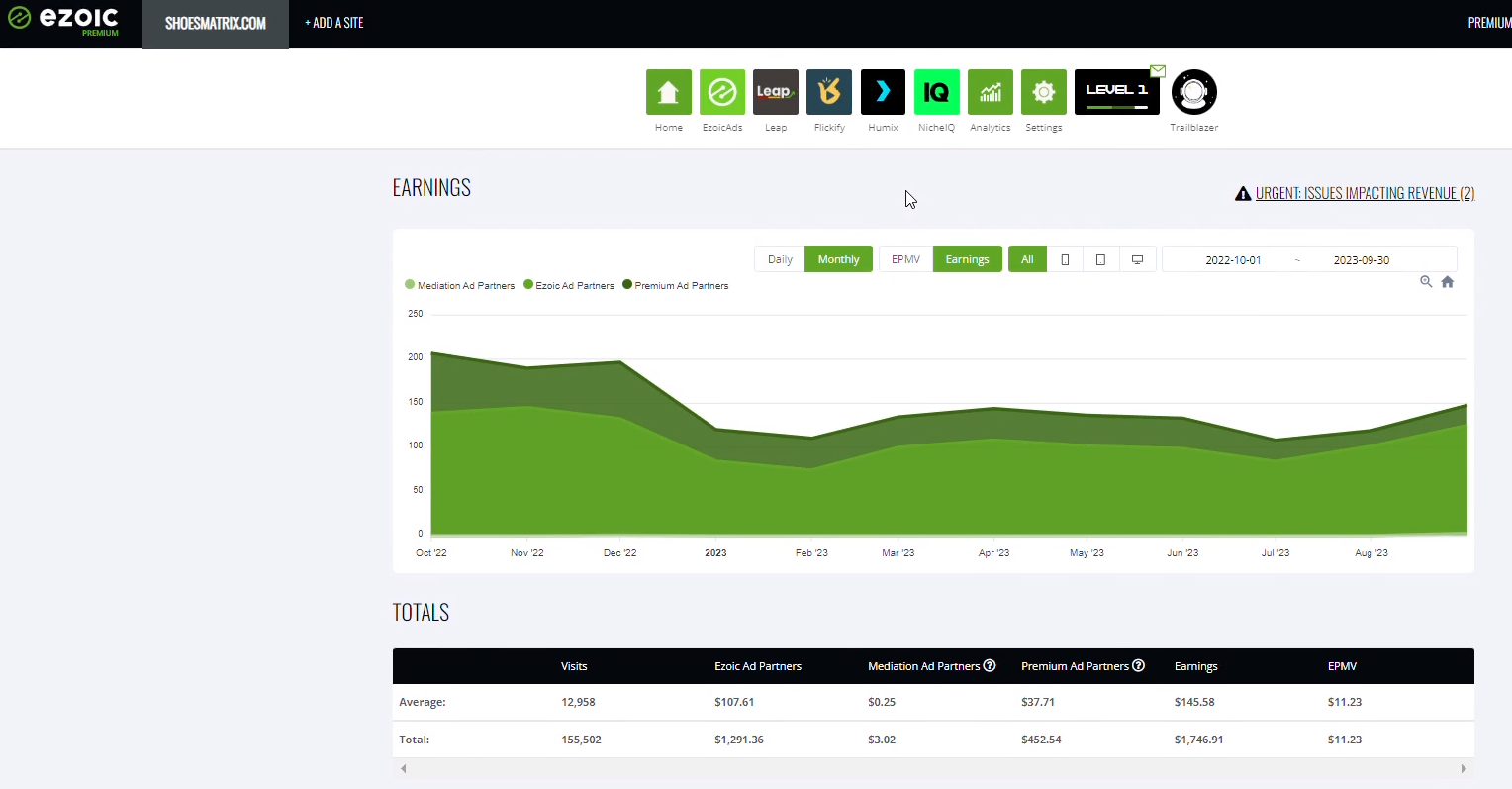1512x789 pixels.
Task: Edit the end date 2023-09-30
Action: pyautogui.click(x=1362, y=260)
